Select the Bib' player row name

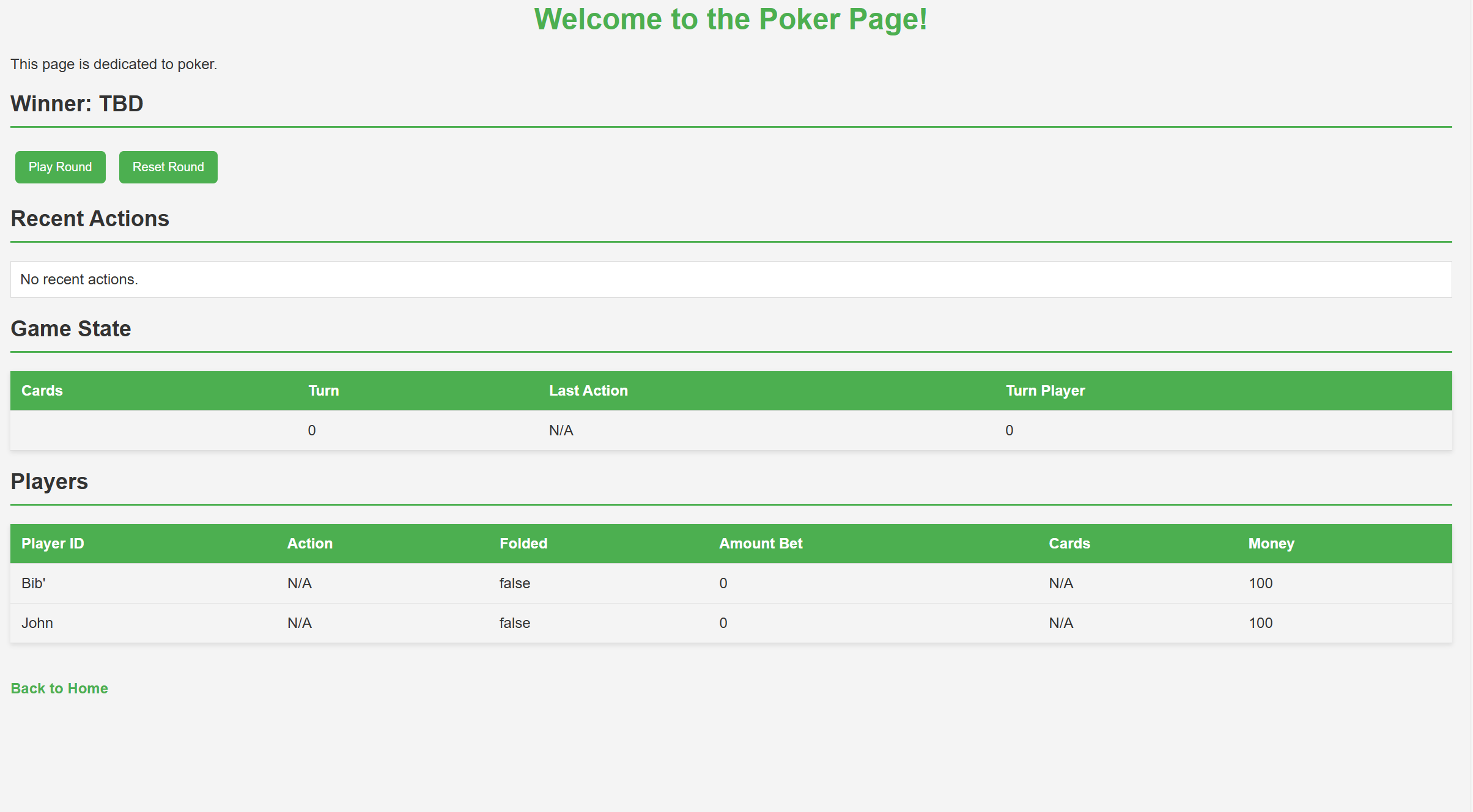tap(34, 583)
